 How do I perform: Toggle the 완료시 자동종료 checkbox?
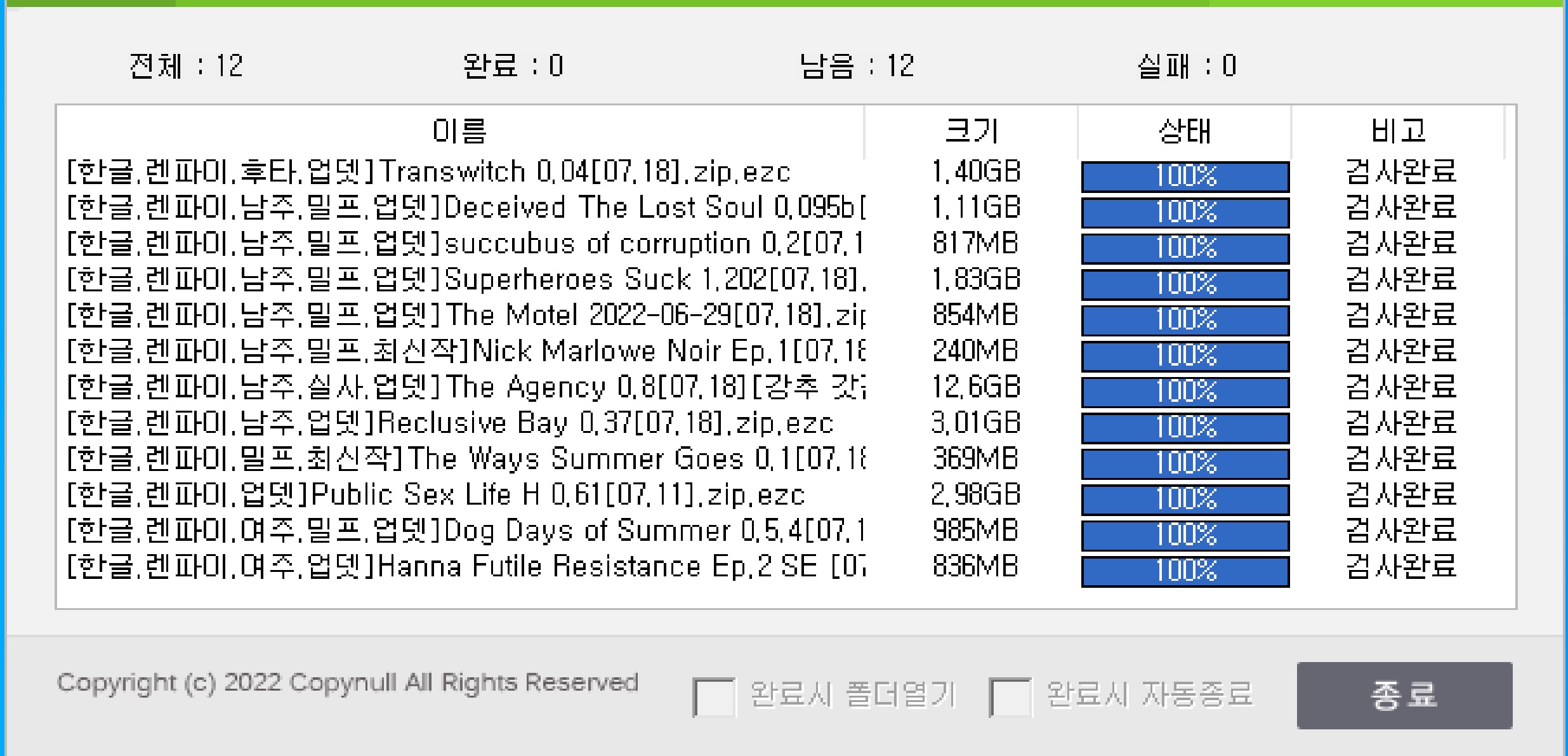[1010, 696]
